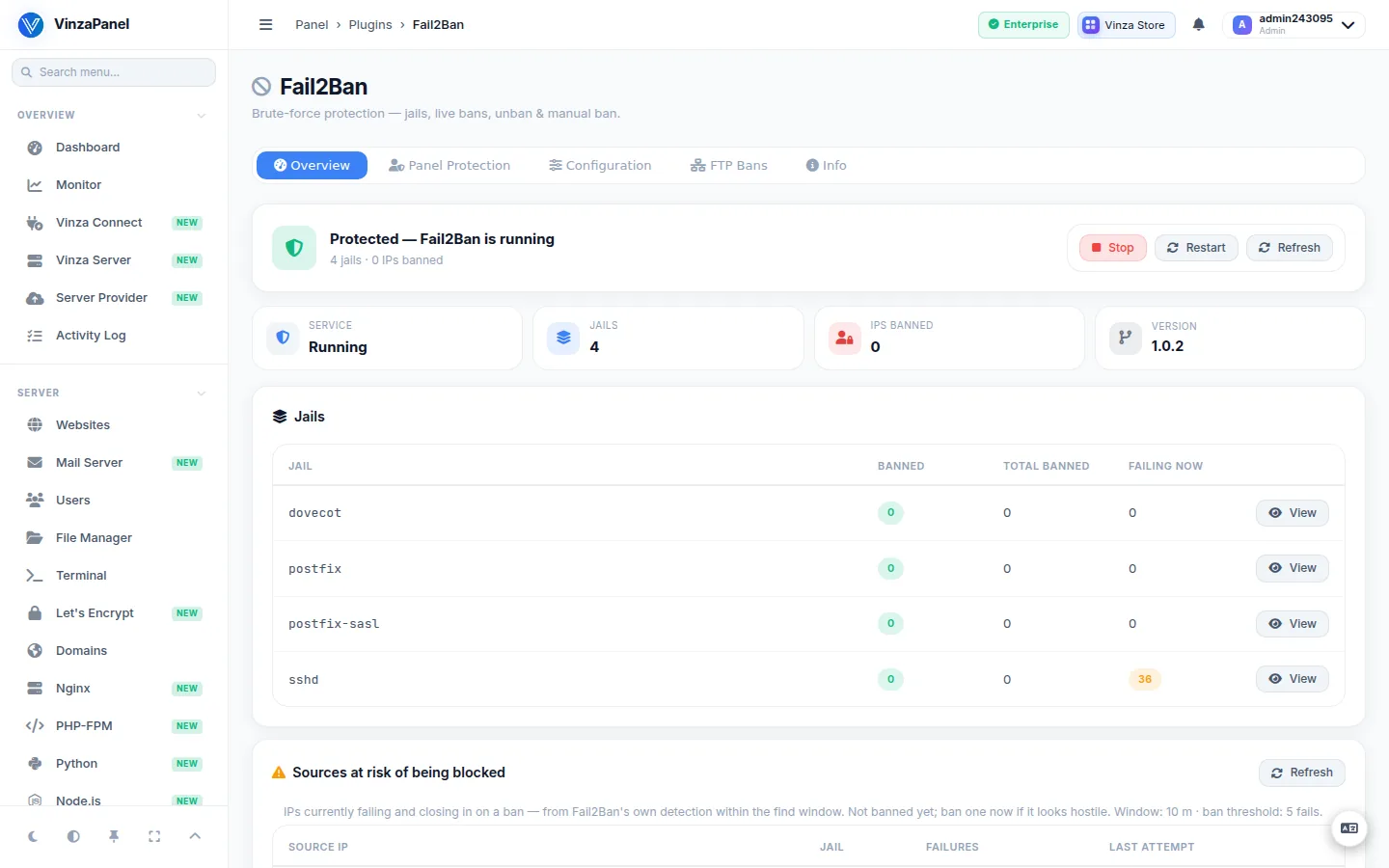Open the Dashboard sidebar item

pyautogui.click(x=114, y=148)
